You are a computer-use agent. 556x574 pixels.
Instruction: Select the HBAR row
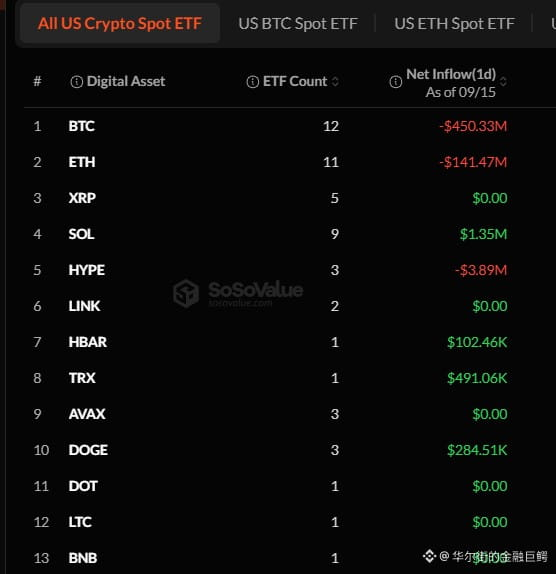click(x=290, y=342)
